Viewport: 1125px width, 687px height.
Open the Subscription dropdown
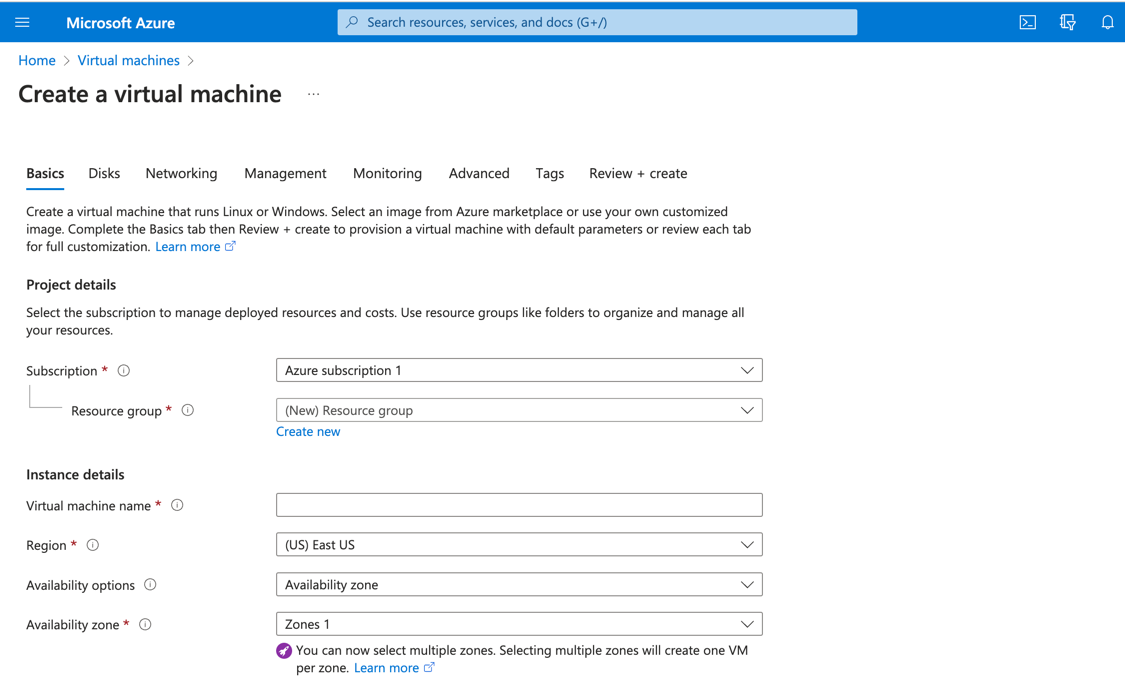pyautogui.click(x=519, y=370)
